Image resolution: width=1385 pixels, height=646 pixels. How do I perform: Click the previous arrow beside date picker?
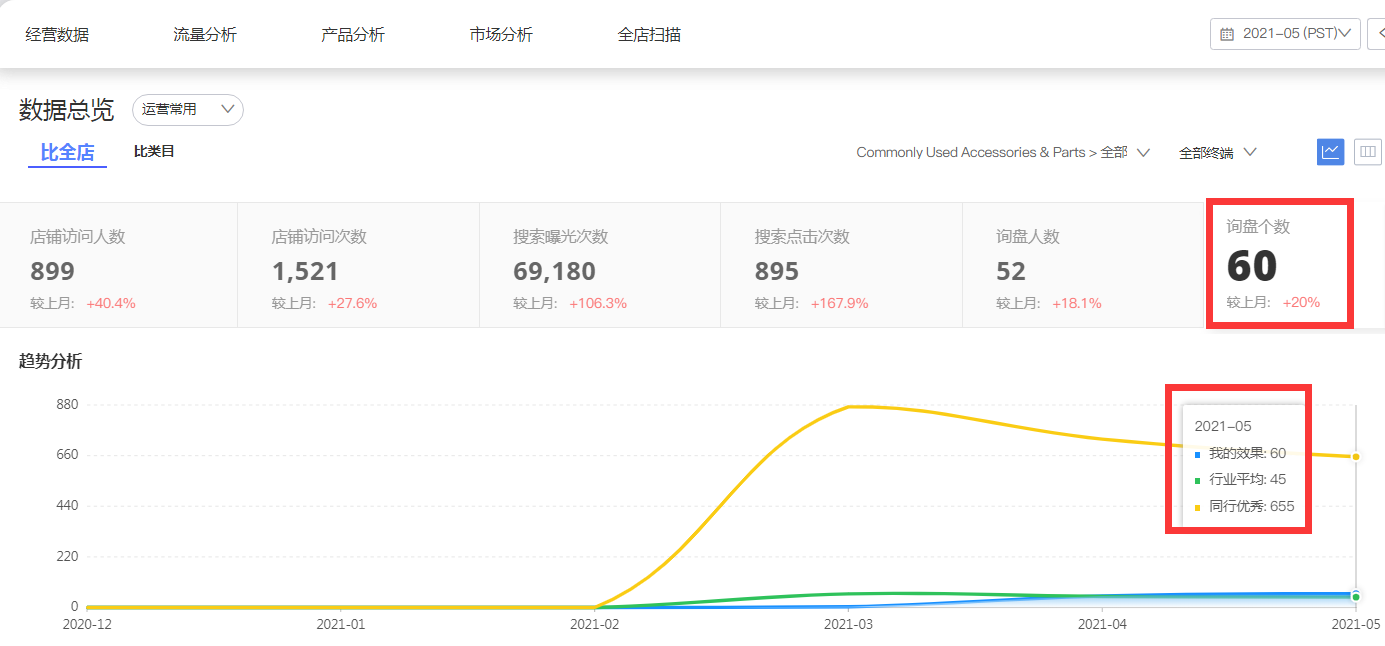[1377, 34]
